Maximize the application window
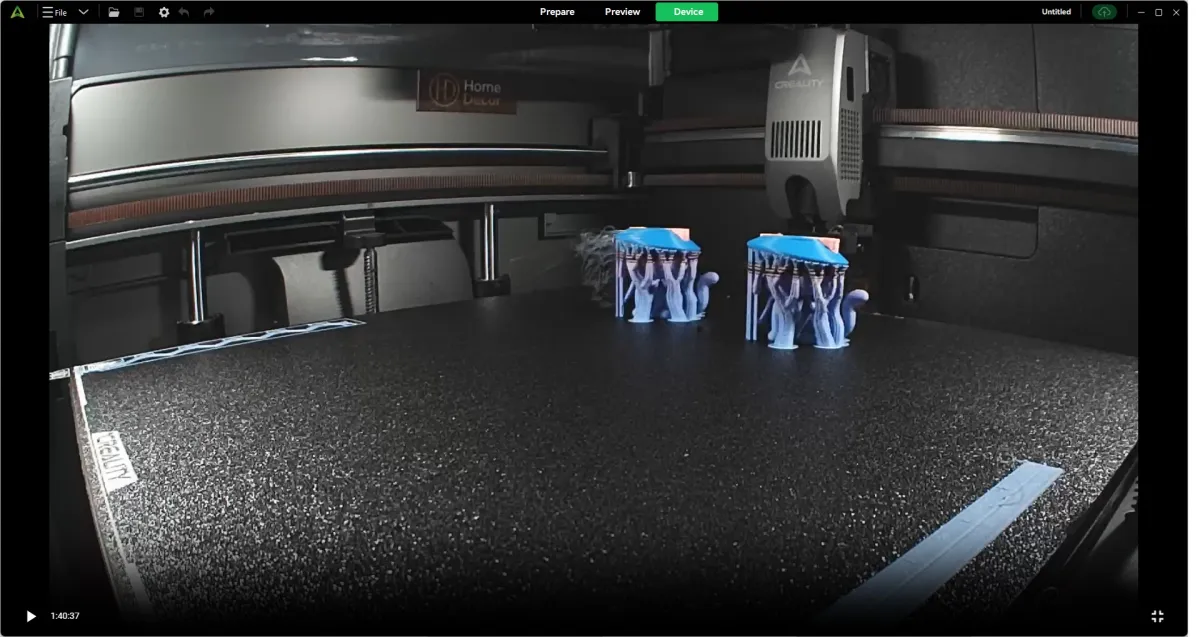Image resolution: width=1200 pixels, height=637 pixels. [1159, 12]
